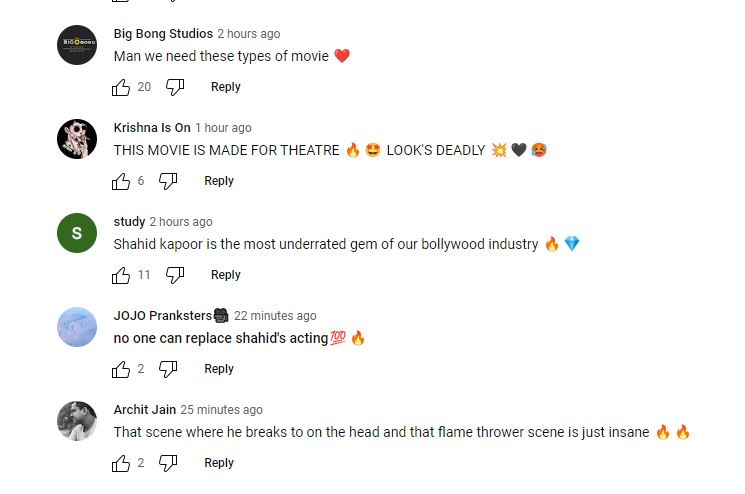Reply to Archit Jain's comment
745x494 pixels.
click(x=219, y=463)
